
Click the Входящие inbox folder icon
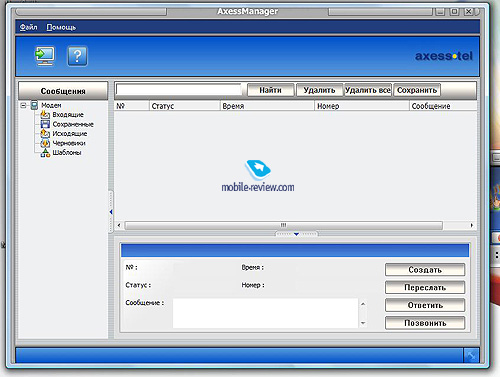[x=45, y=115]
